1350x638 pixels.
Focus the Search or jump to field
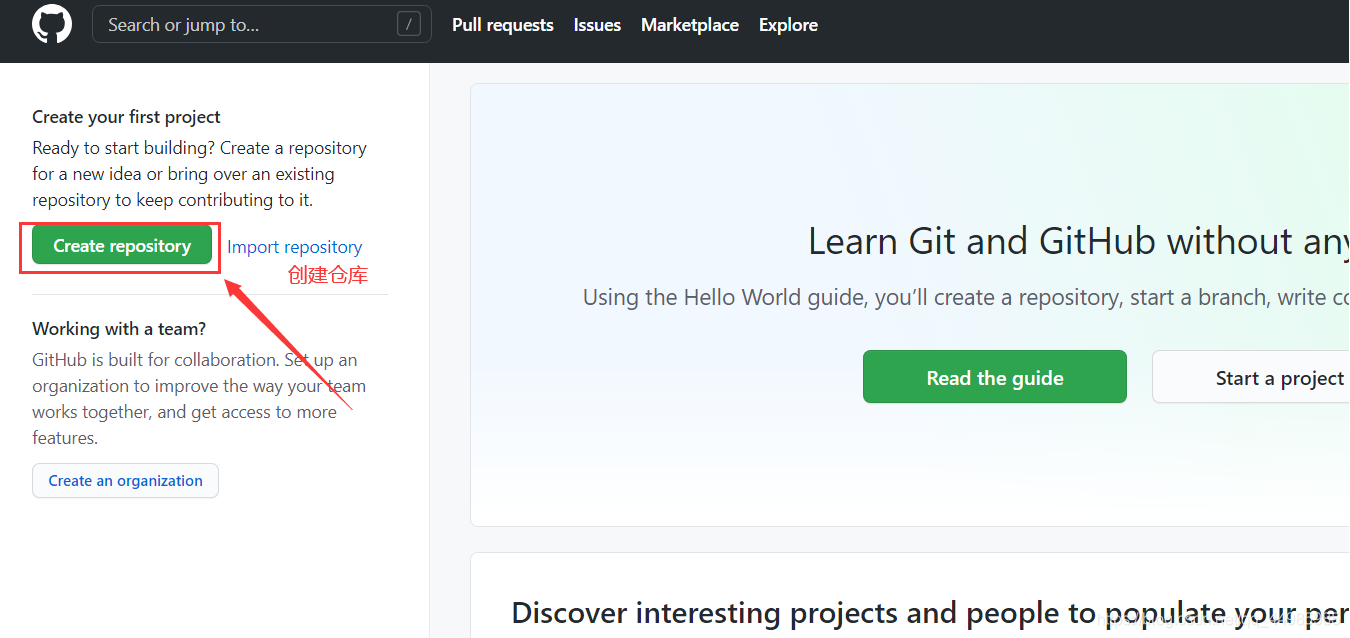click(262, 25)
